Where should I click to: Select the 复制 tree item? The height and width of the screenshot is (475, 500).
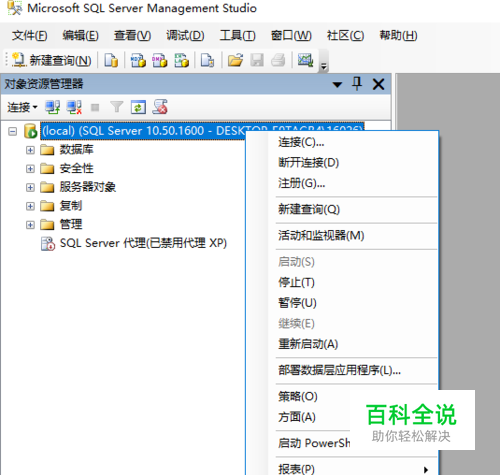(x=71, y=206)
